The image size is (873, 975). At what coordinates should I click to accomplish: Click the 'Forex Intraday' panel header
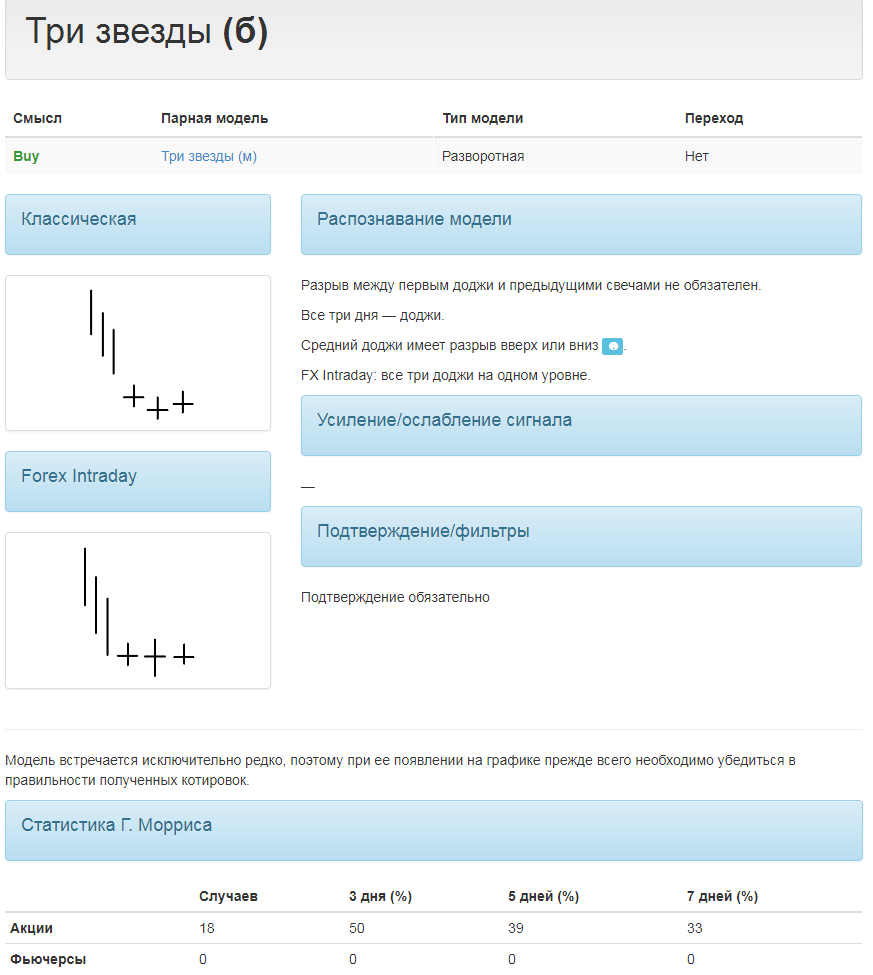[138, 481]
